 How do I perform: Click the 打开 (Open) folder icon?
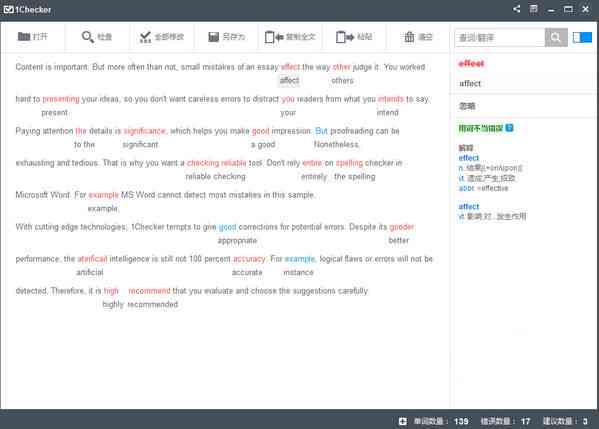(x=24, y=37)
